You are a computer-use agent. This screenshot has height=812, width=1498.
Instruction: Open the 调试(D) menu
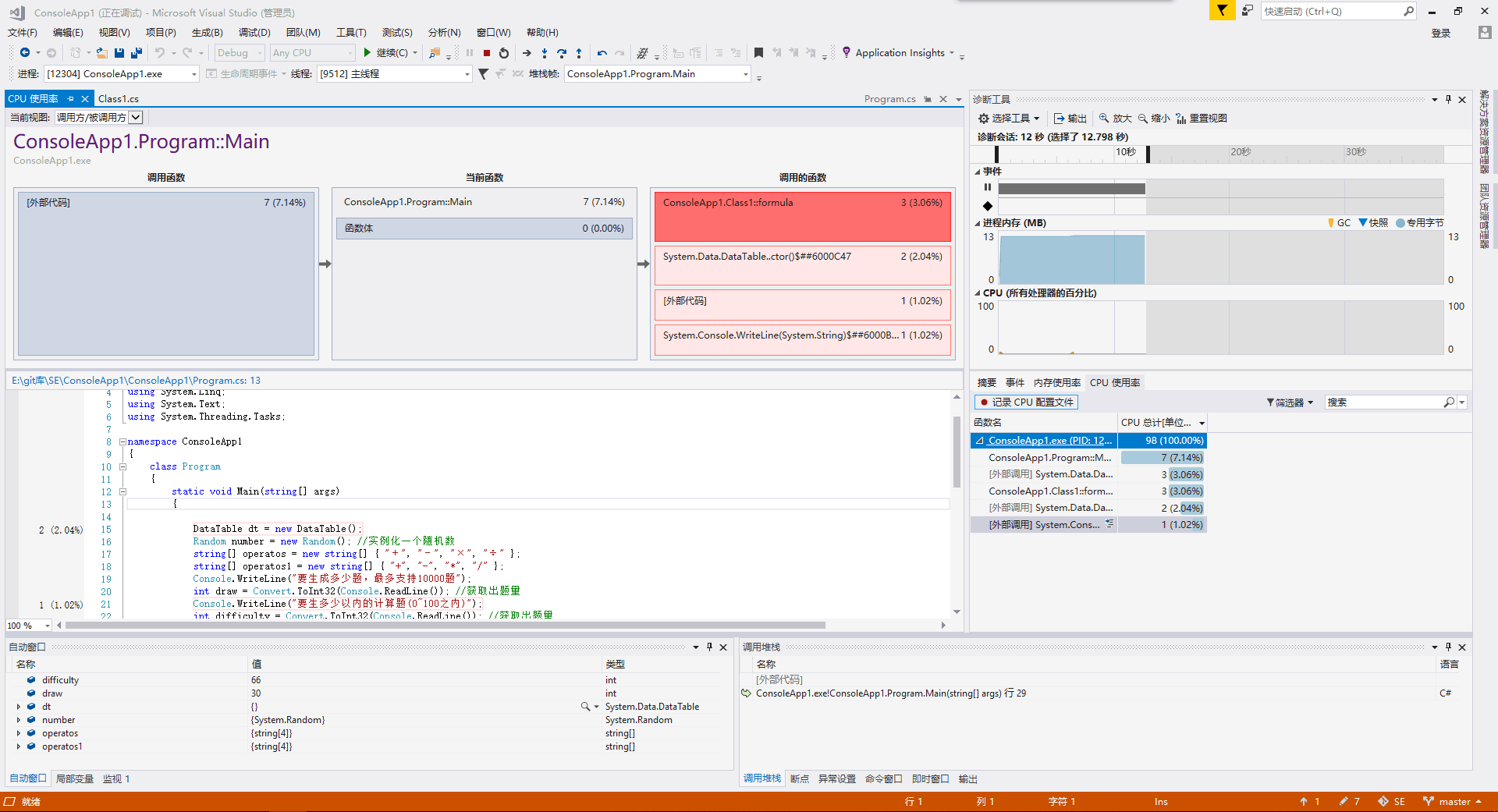click(254, 33)
